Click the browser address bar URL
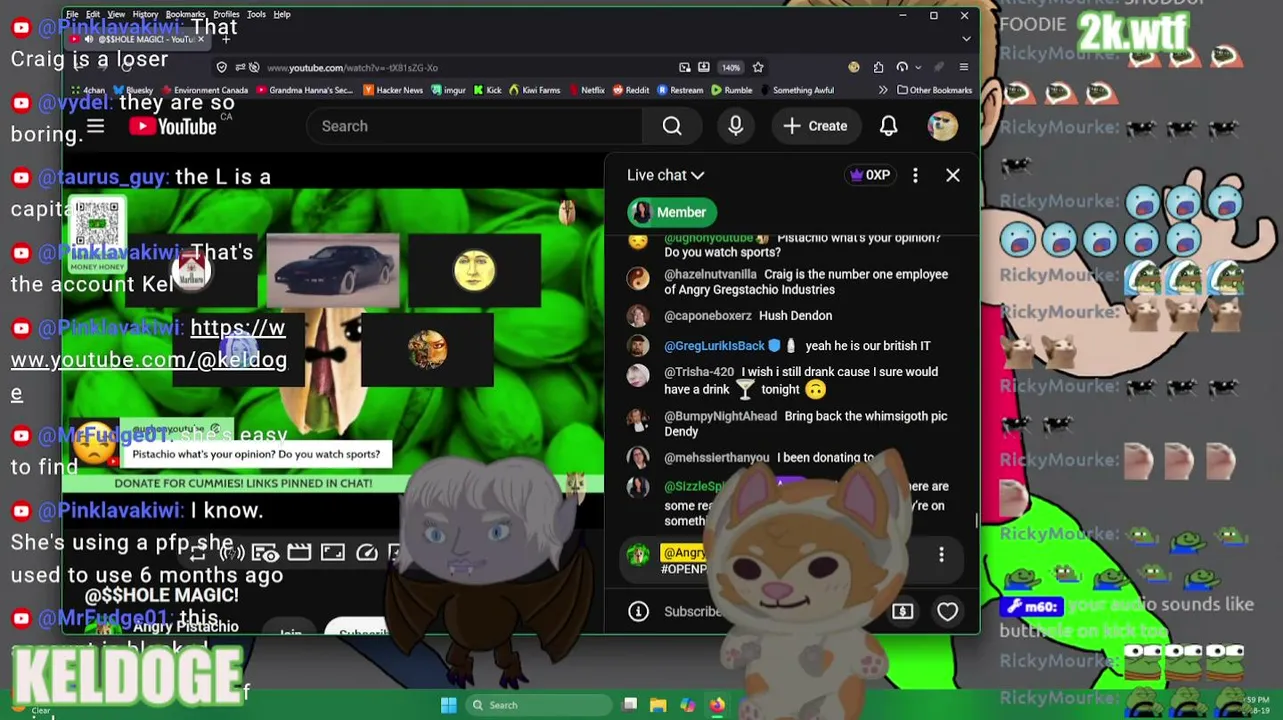This screenshot has height=720, width=1283. (352, 67)
